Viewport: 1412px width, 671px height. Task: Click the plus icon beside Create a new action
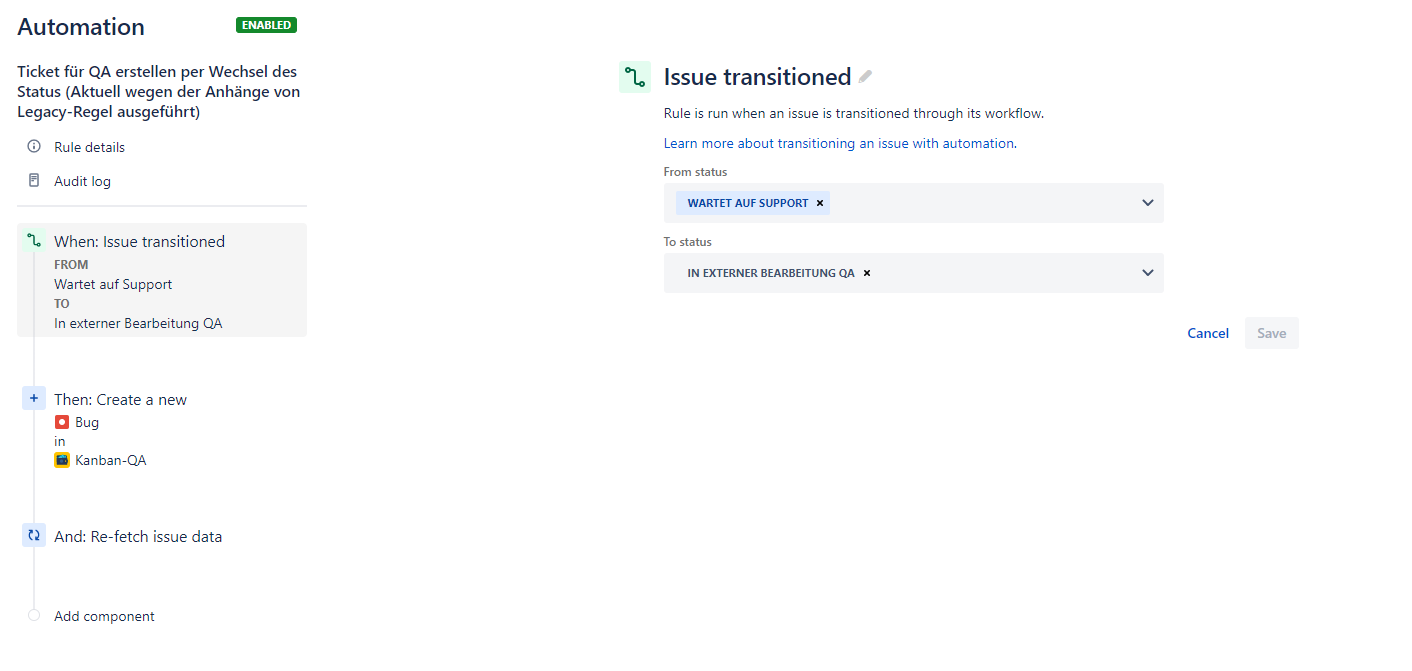tap(34, 399)
